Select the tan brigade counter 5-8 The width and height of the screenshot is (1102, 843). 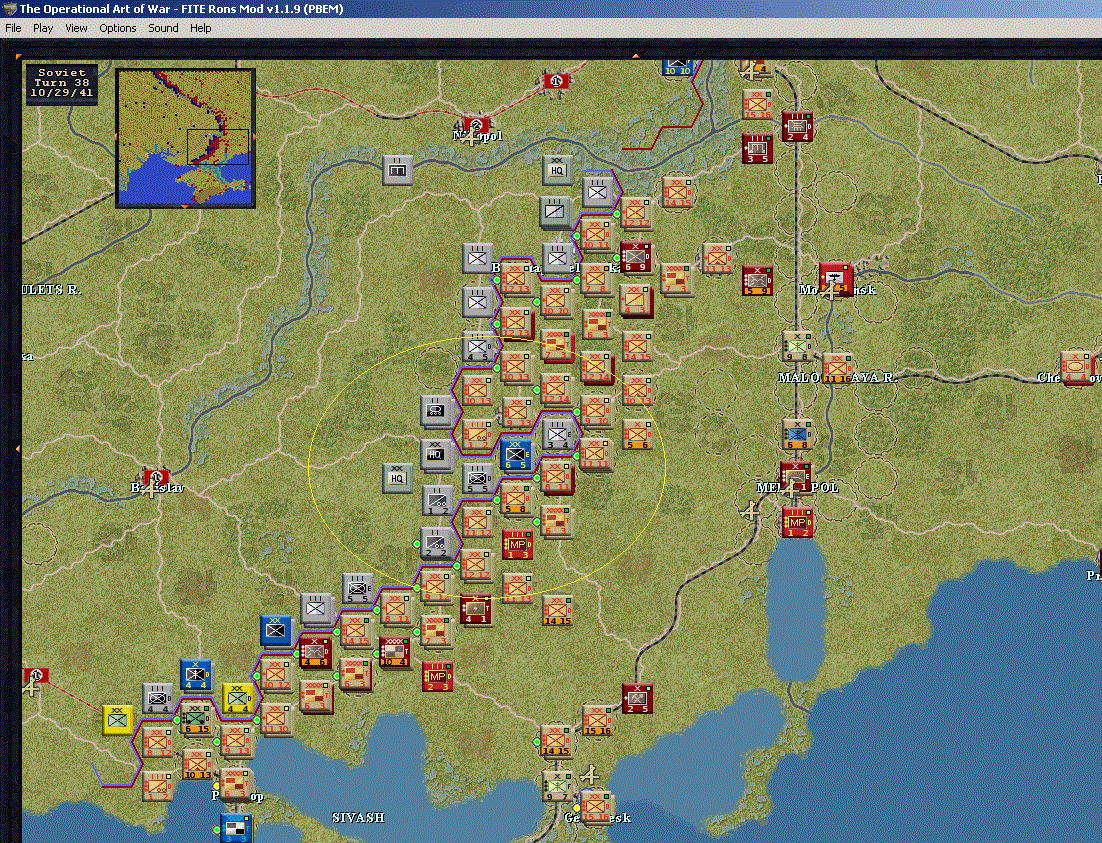click(x=517, y=498)
